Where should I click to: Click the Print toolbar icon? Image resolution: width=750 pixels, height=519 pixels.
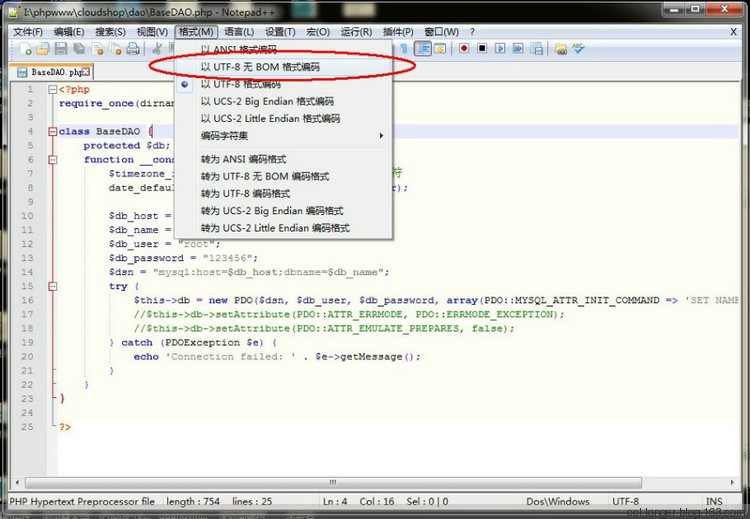(x=133, y=49)
